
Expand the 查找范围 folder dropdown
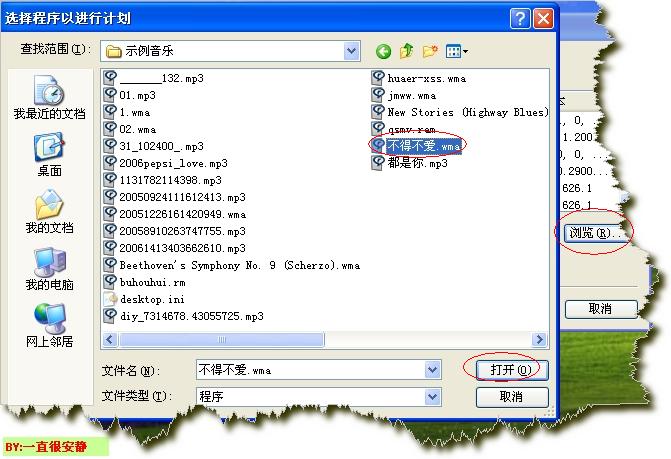(351, 50)
